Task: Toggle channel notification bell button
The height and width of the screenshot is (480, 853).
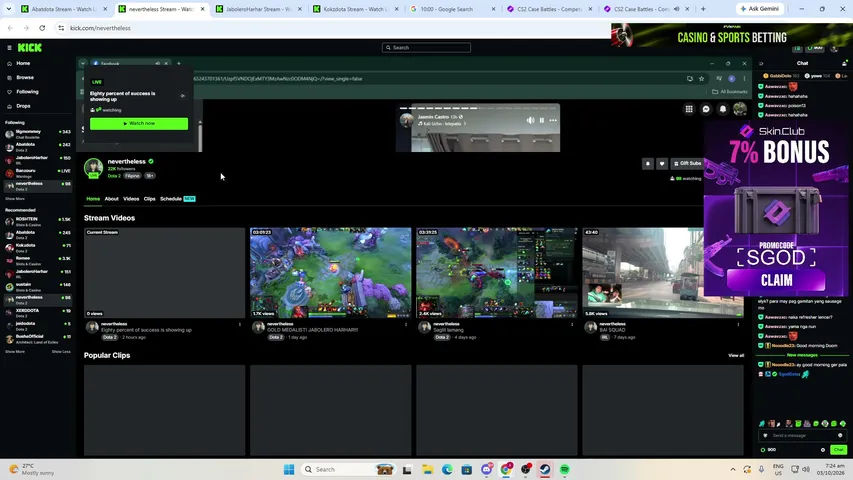Action: coord(647,163)
